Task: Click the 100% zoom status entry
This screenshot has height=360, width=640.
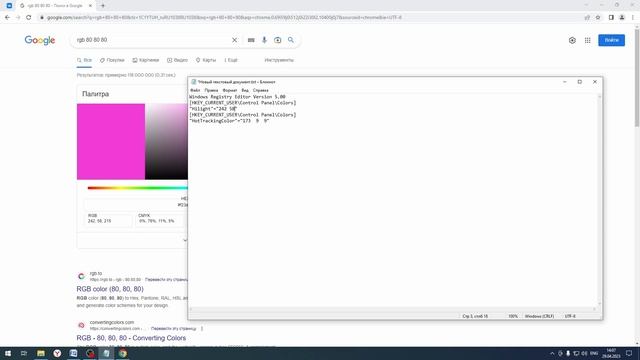Action: click(513, 316)
